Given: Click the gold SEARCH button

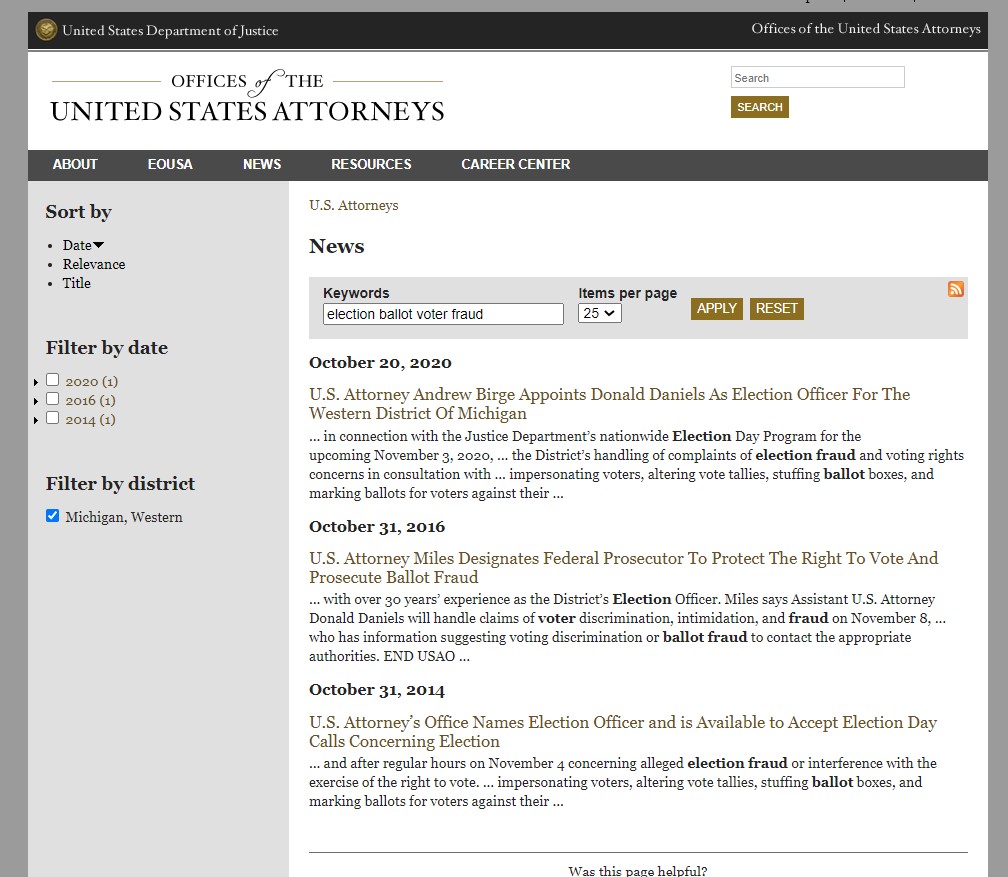Looking at the screenshot, I should coord(759,107).
